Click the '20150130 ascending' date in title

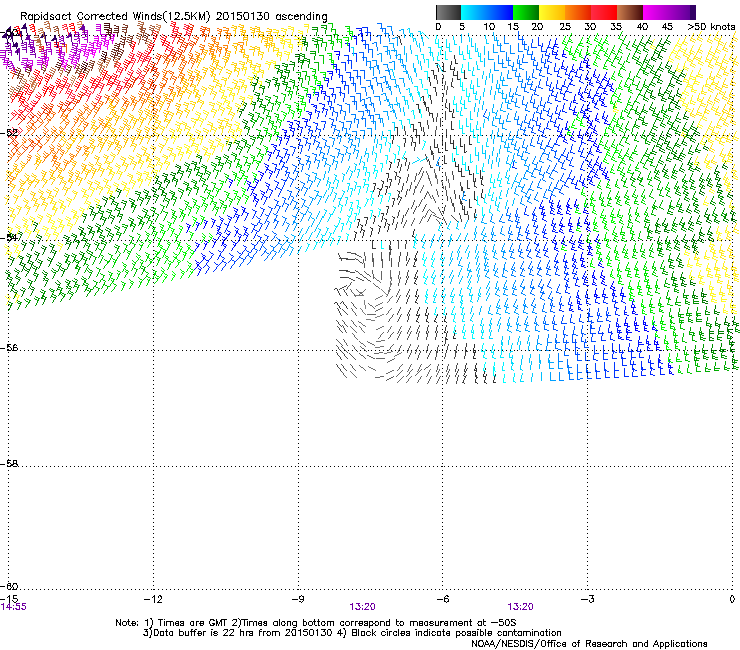pos(272,17)
